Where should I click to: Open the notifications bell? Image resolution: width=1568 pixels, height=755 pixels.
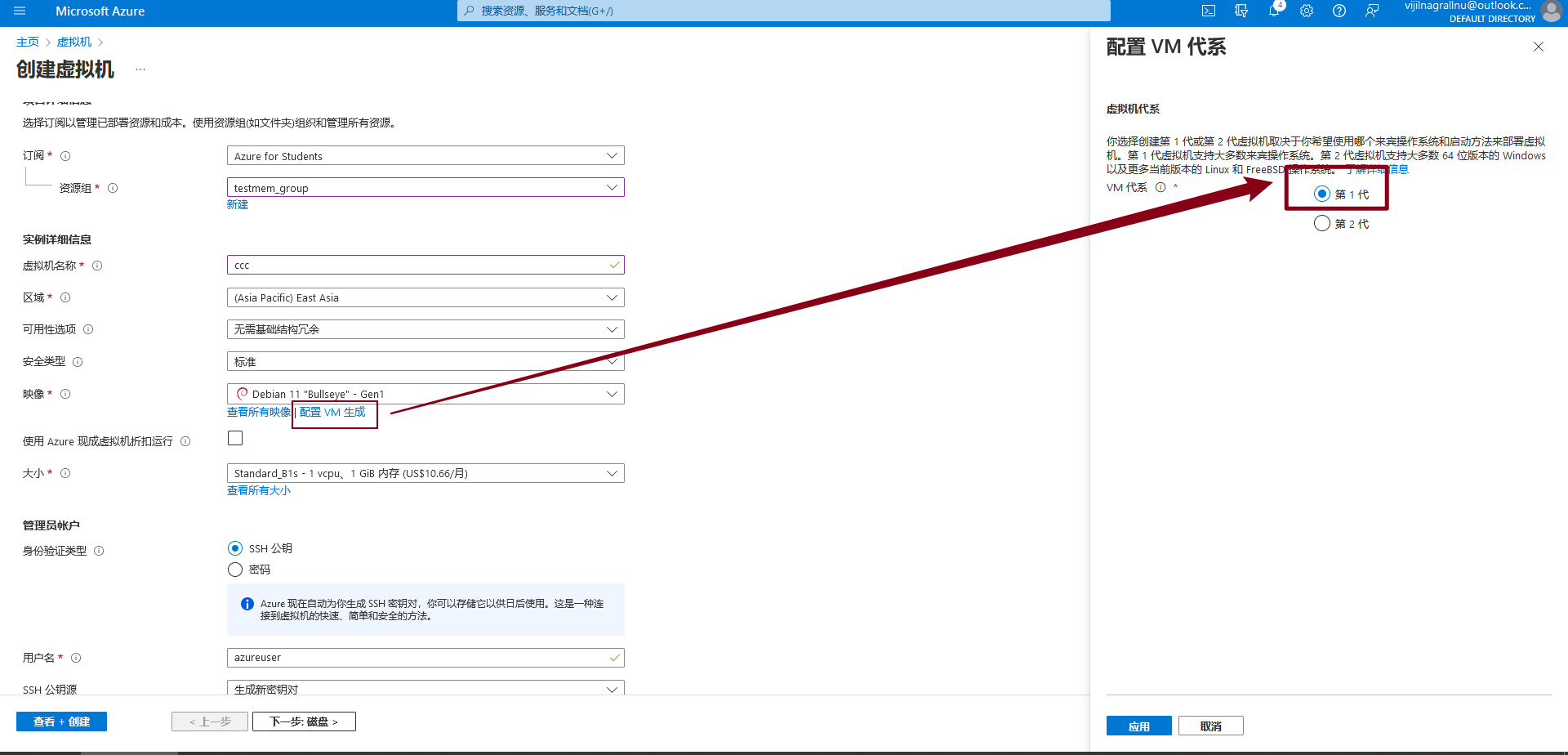[1274, 11]
